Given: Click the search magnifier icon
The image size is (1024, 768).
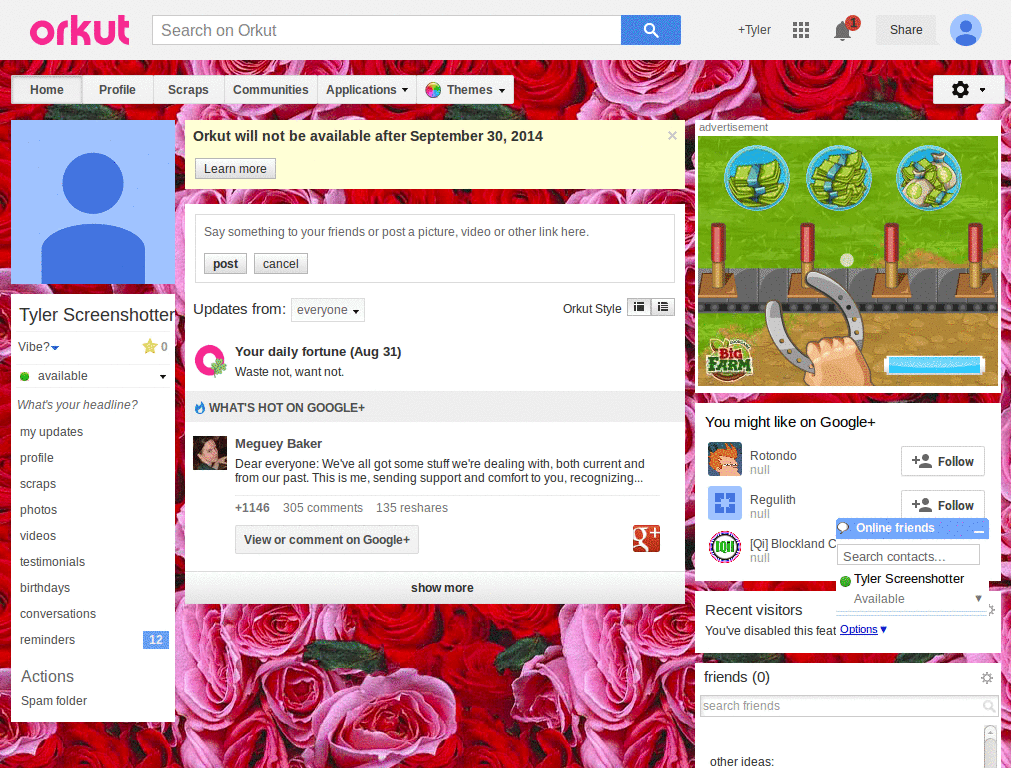Looking at the screenshot, I should [x=651, y=30].
